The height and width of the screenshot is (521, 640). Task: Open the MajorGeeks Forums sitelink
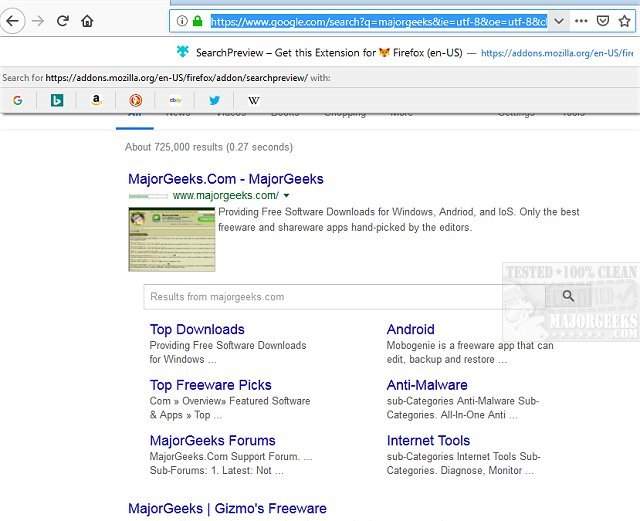tap(212, 441)
